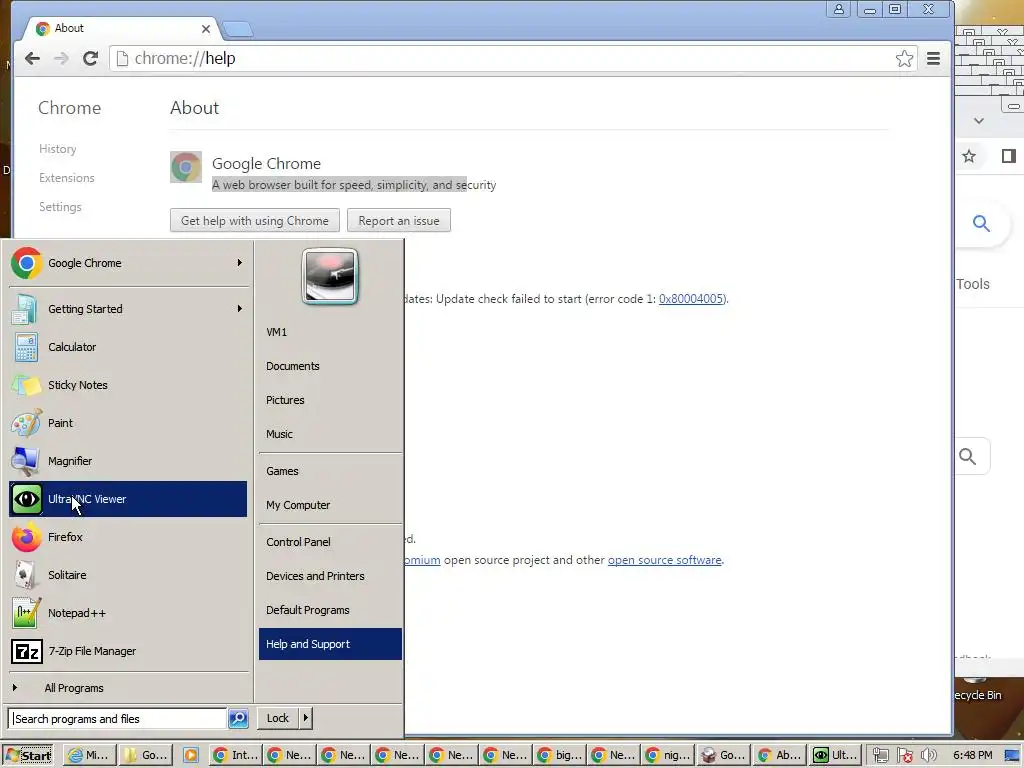Open Pictures from the Start menu
1024x768 pixels.
click(x=330, y=400)
